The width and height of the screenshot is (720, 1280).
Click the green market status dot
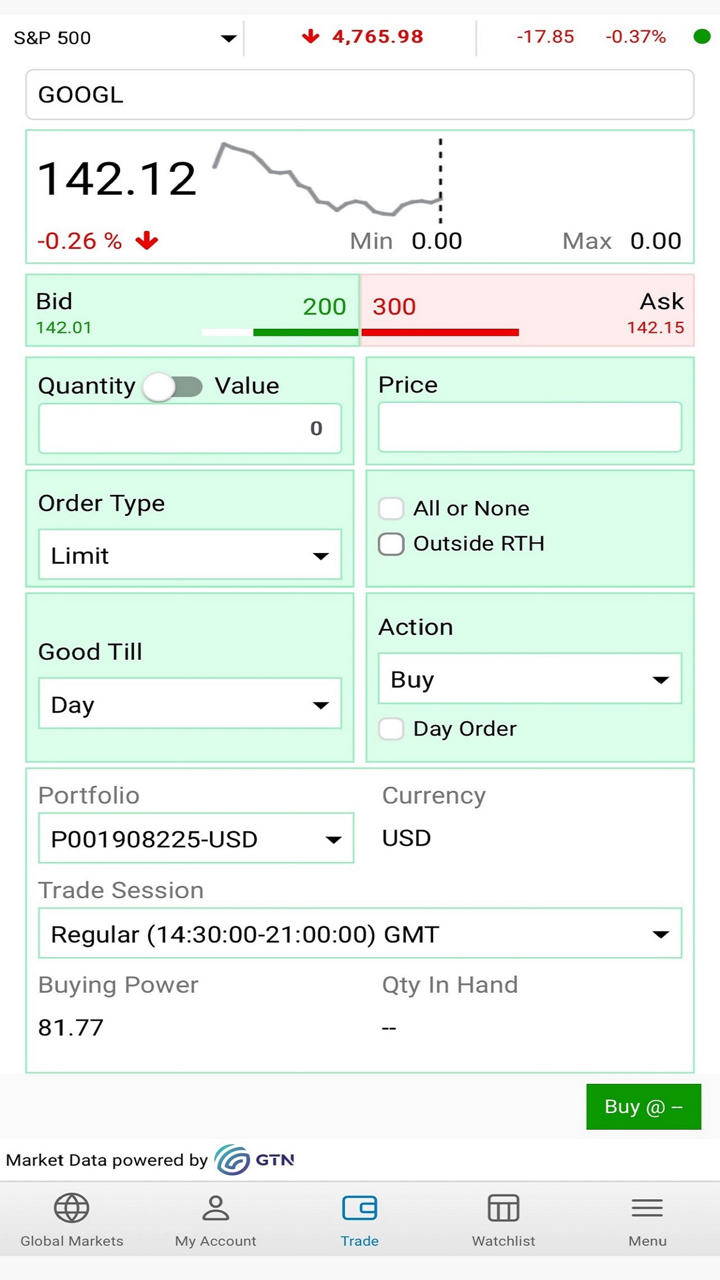(702, 37)
